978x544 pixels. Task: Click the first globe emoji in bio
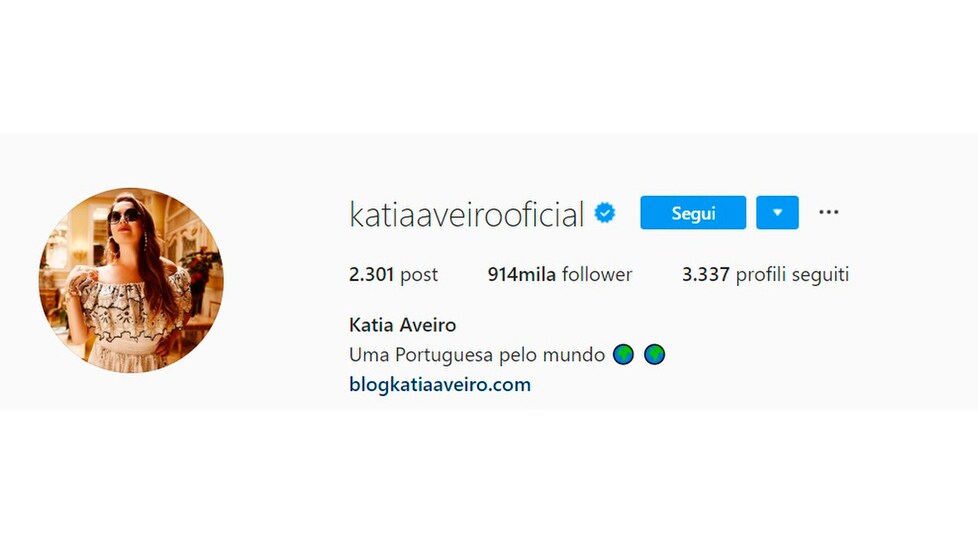click(623, 355)
